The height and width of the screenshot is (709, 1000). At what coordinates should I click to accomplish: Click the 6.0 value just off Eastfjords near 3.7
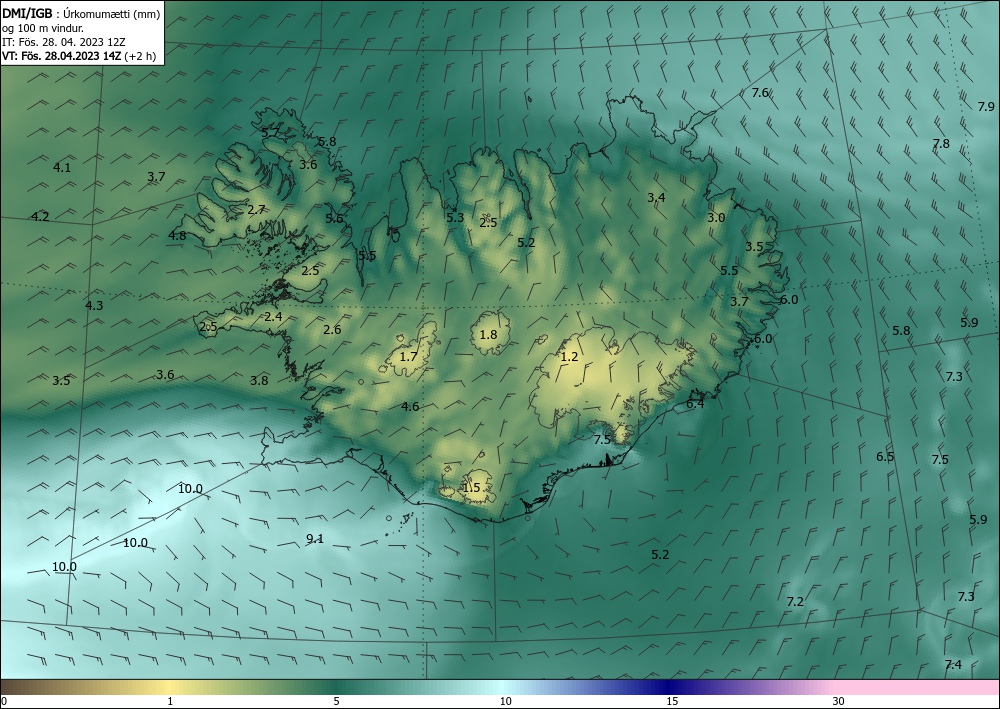pos(789,300)
